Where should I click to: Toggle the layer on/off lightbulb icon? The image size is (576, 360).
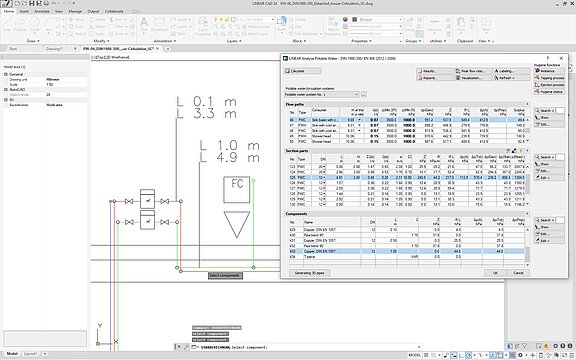click(x=216, y=19)
